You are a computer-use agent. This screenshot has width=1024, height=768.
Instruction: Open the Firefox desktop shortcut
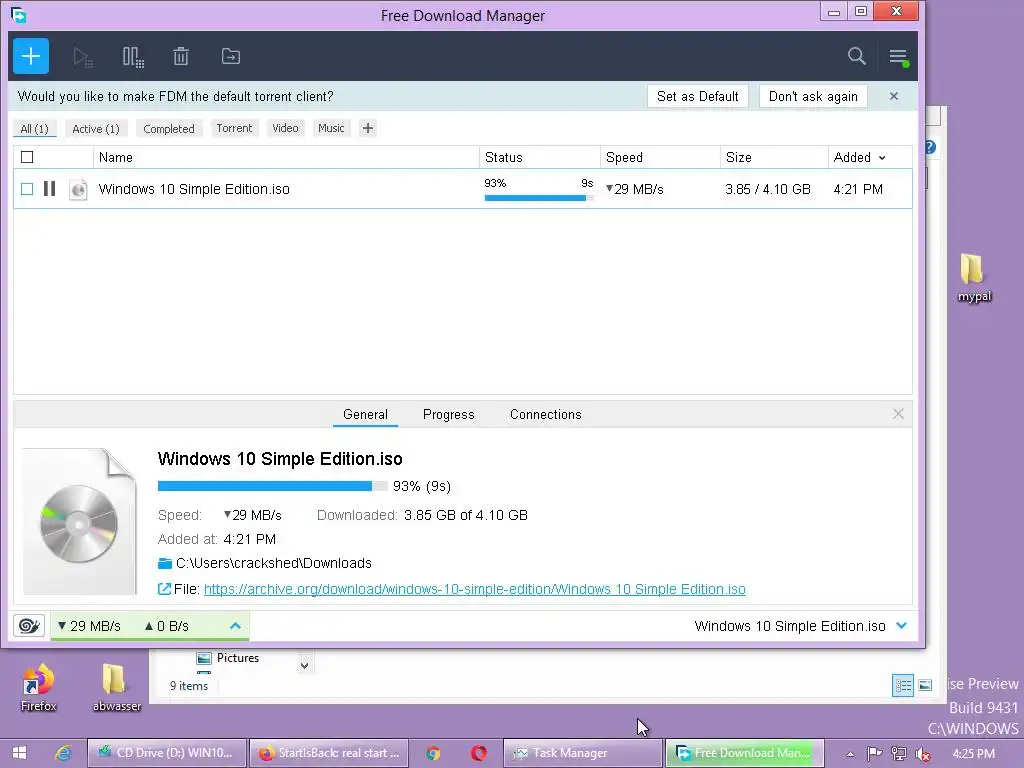[x=39, y=688]
